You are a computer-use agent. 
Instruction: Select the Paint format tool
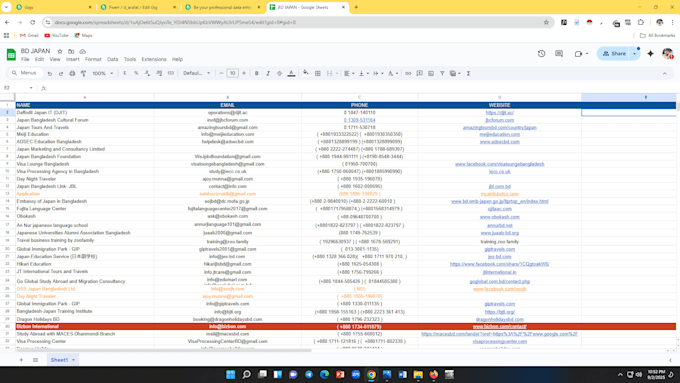[83, 74]
